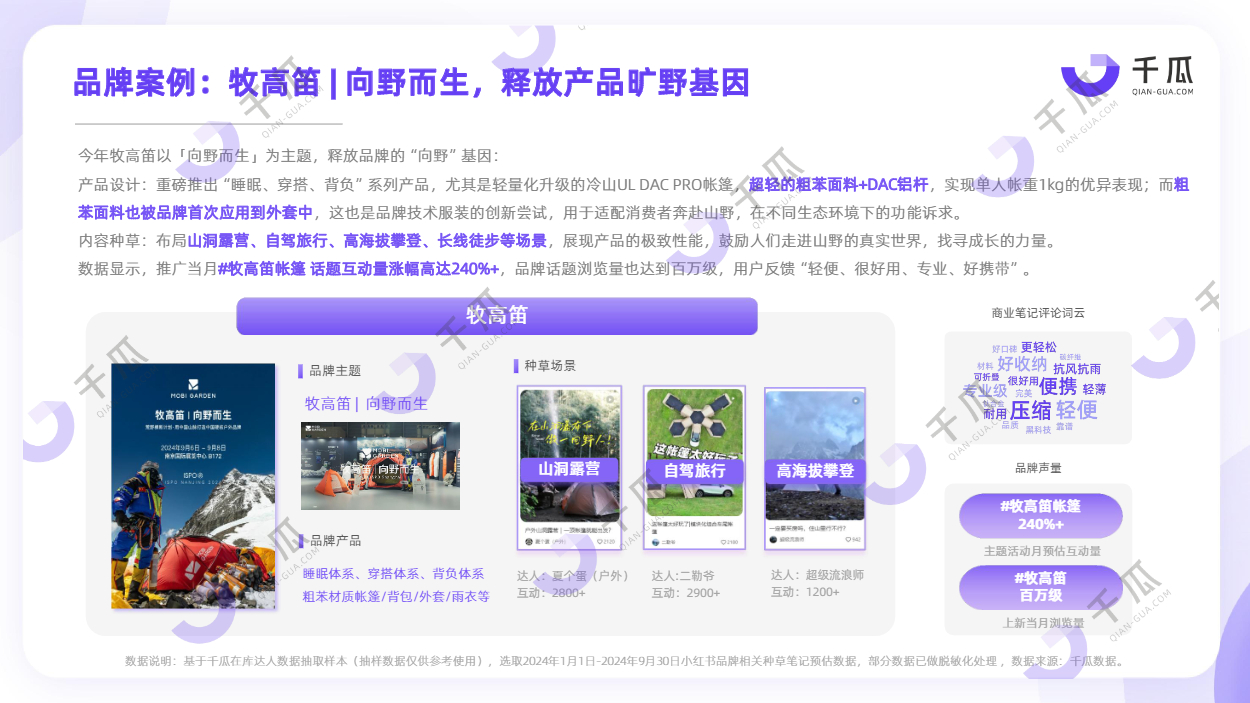This screenshot has height=703, width=1250.
Task: Click the heart like icon on the 高海拔攀登 card
Action: 847,539
